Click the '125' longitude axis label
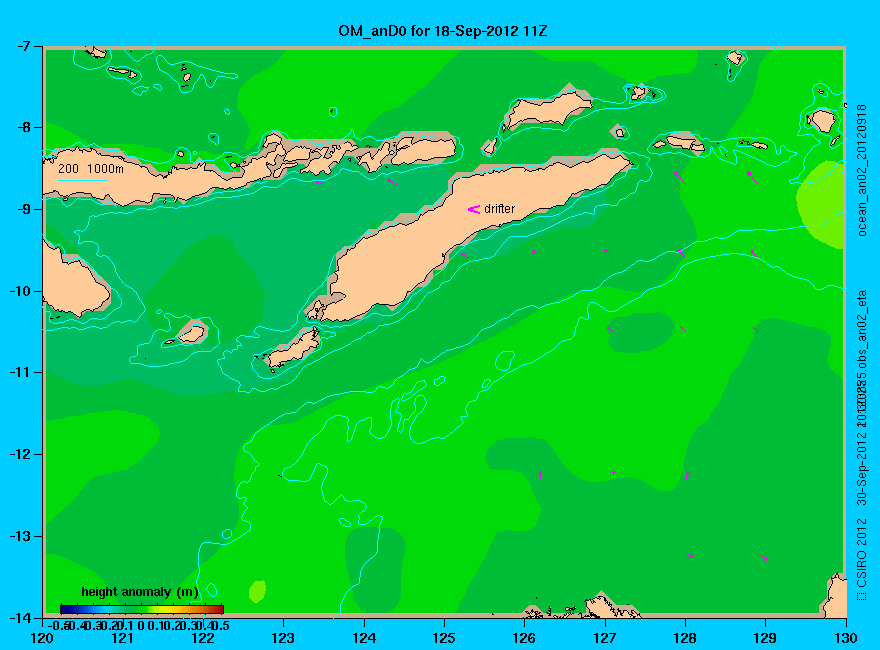Screen dimensions: 880x650 tap(444, 638)
